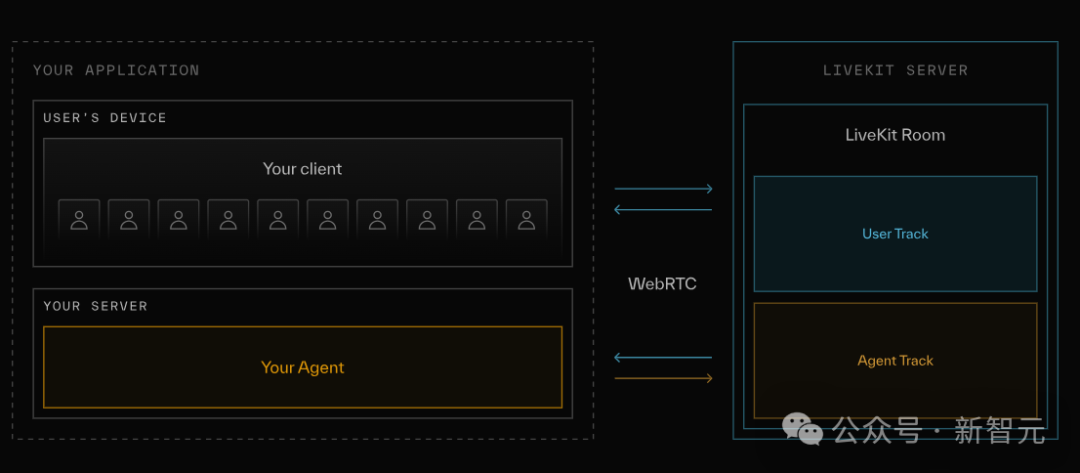Click the LIVEKIT SERVER heading

(895, 71)
